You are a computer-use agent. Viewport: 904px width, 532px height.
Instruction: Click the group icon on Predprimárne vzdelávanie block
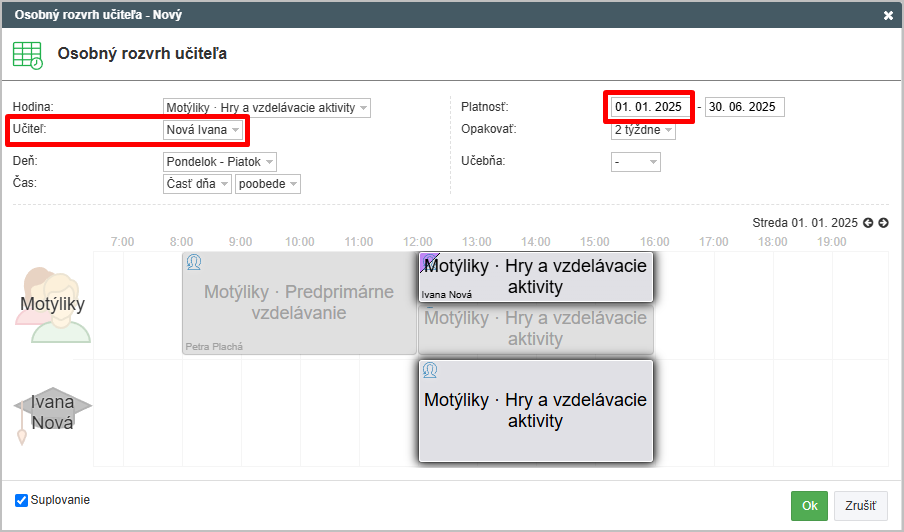(194, 262)
